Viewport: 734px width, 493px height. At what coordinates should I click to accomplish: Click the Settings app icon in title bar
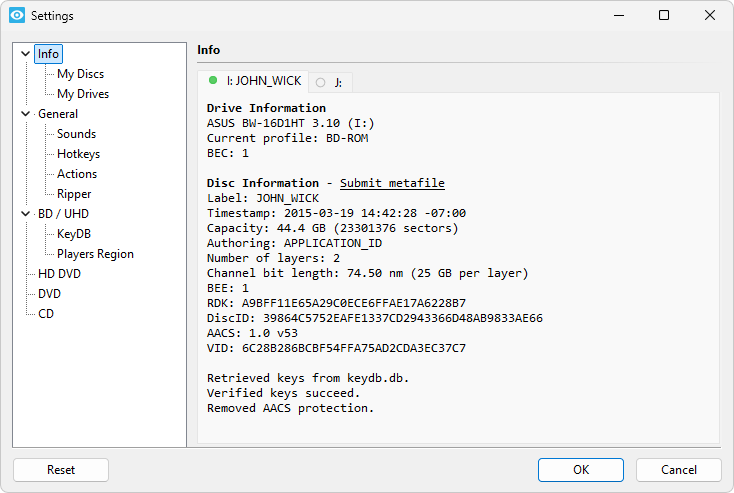[16, 16]
